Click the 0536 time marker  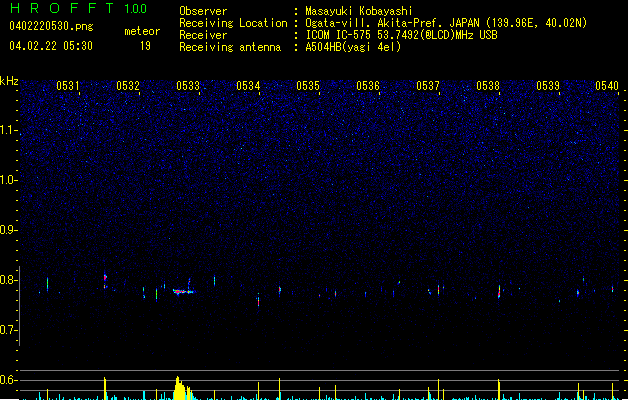[368, 86]
